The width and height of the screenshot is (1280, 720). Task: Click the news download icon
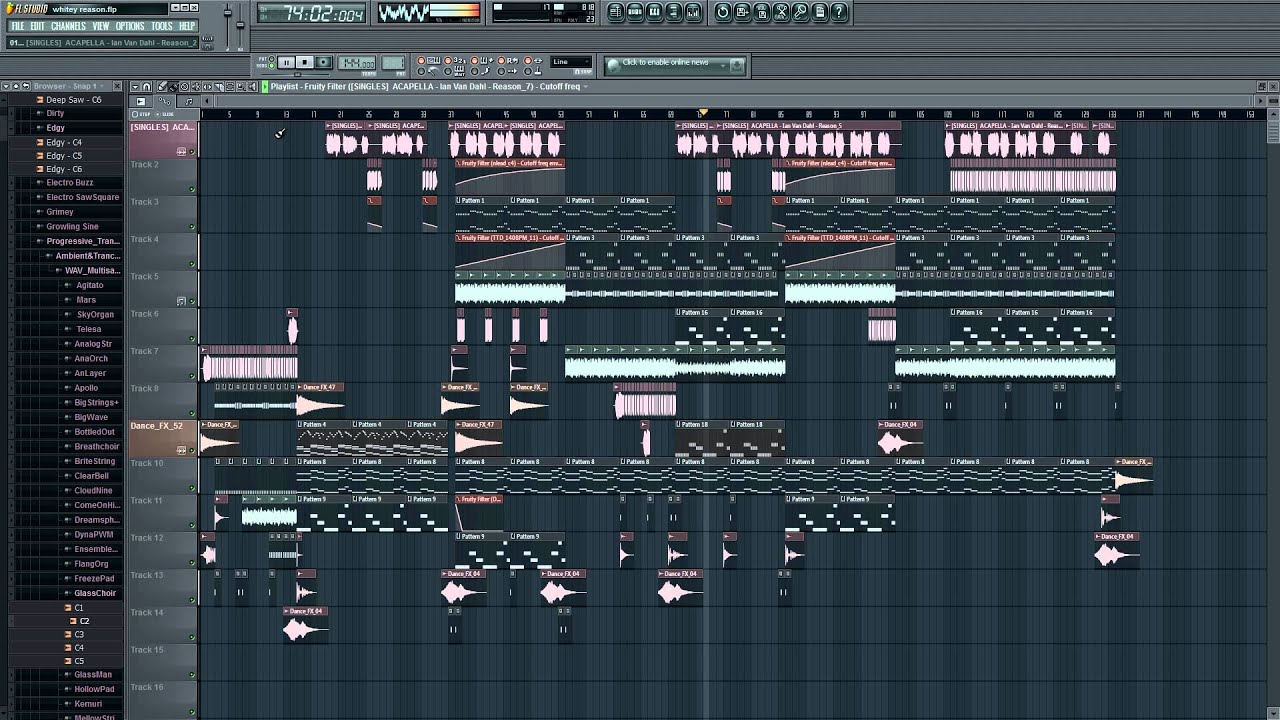(737, 66)
